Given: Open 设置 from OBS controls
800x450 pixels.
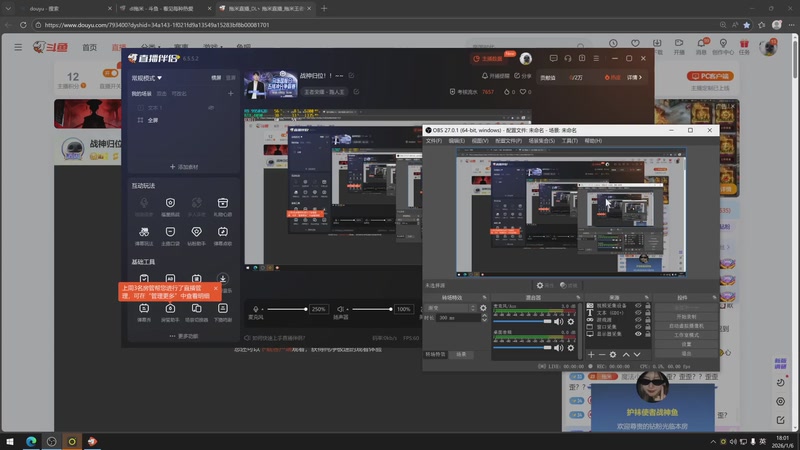Looking at the screenshot, I should (x=686, y=344).
